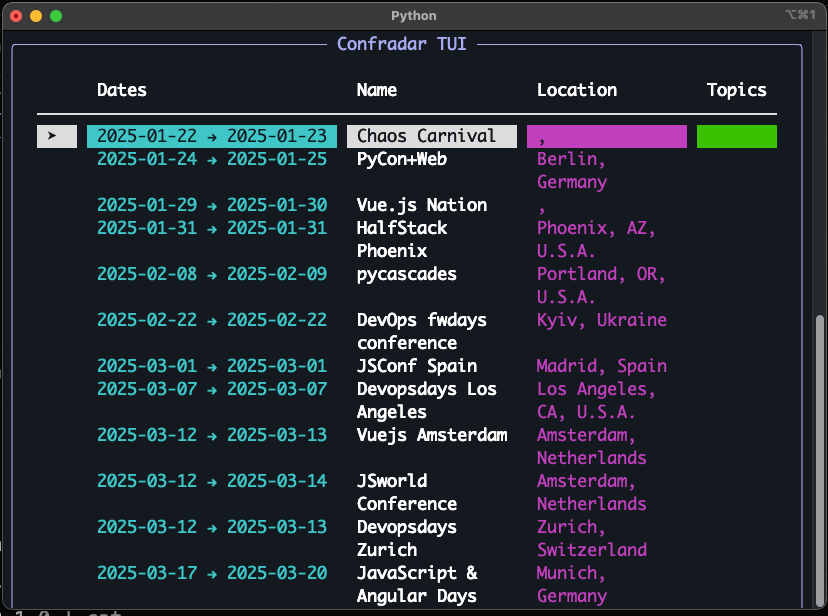
Task: Select the Location column header
Action: click(x=577, y=90)
